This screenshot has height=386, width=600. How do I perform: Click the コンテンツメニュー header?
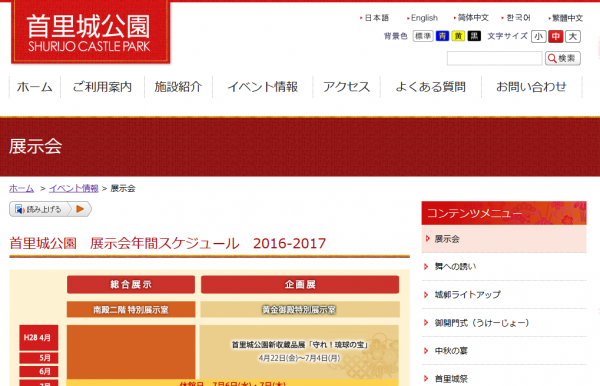pyautogui.click(x=504, y=213)
